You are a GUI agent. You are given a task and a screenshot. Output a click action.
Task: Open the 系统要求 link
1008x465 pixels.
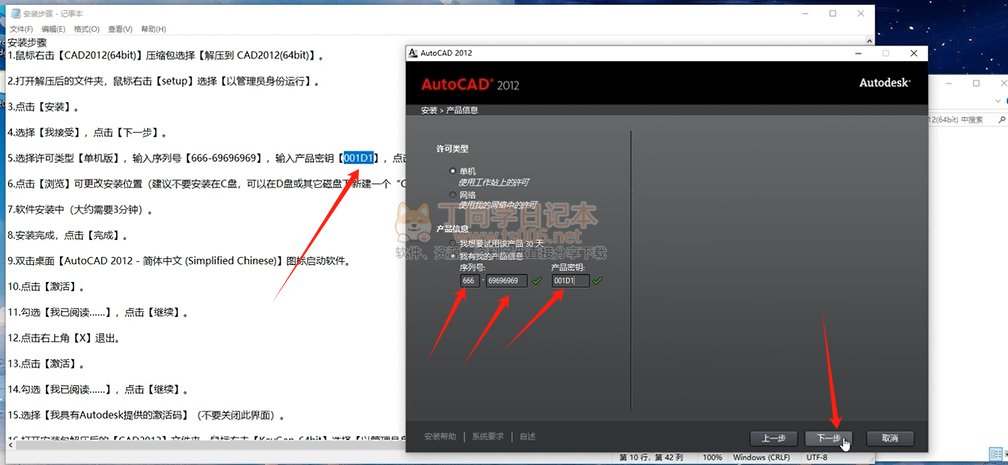click(488, 437)
